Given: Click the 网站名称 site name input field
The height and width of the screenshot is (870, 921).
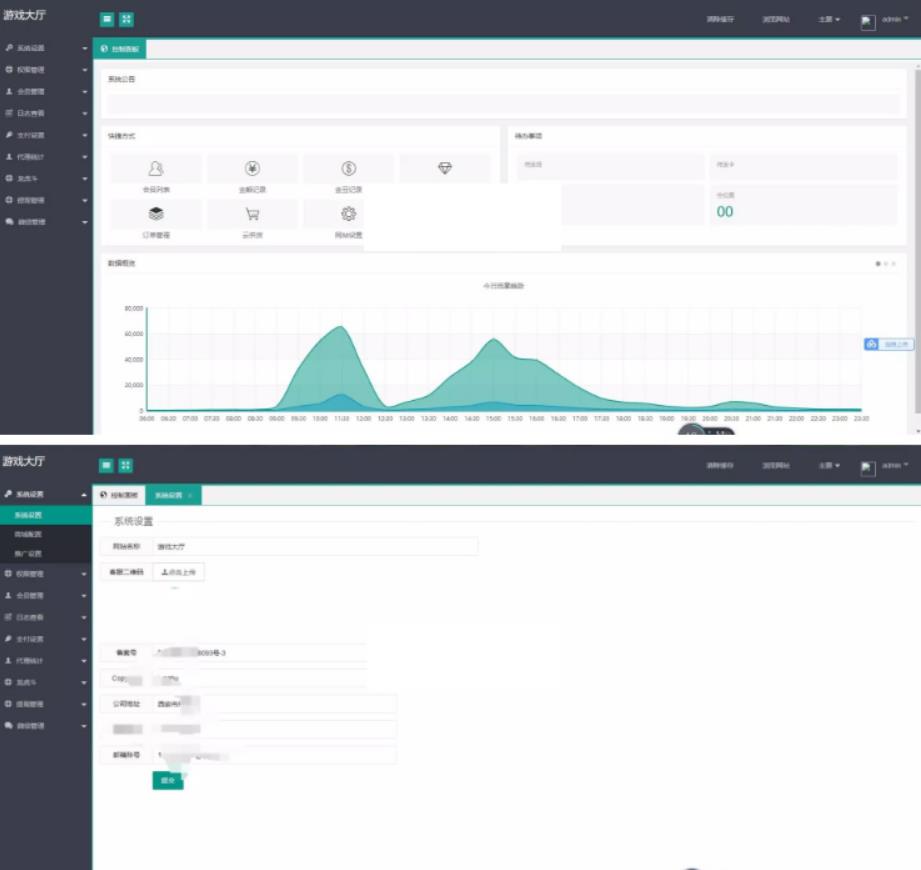Looking at the screenshot, I should click(x=314, y=547).
